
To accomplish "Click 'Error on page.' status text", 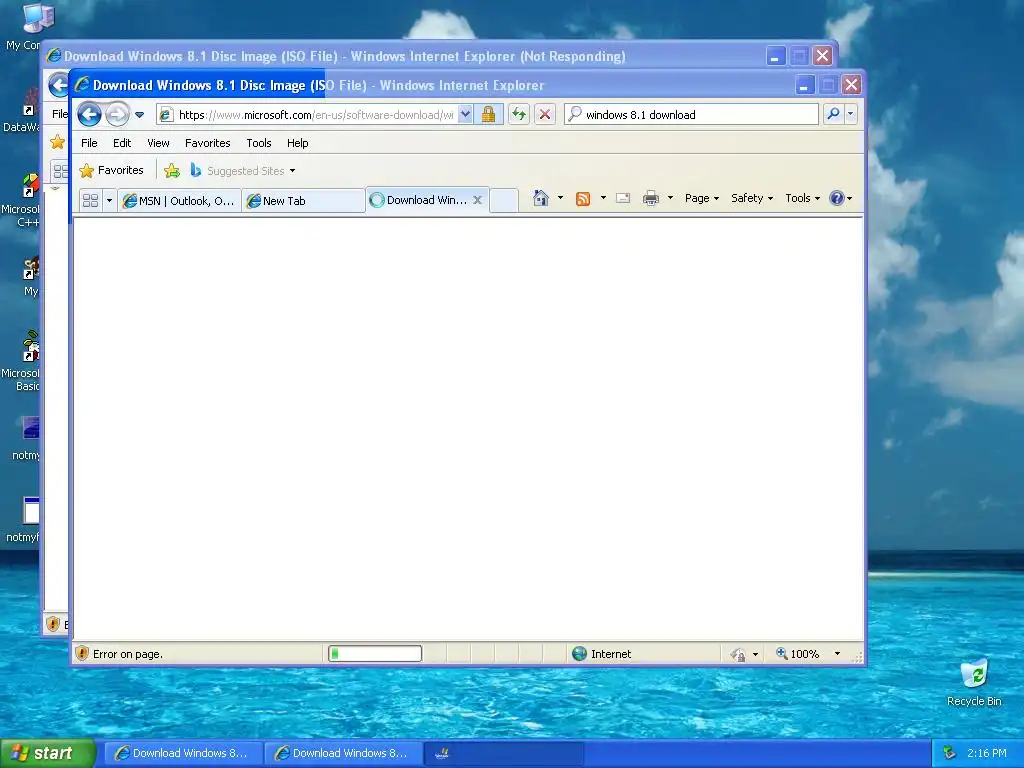I will [128, 654].
